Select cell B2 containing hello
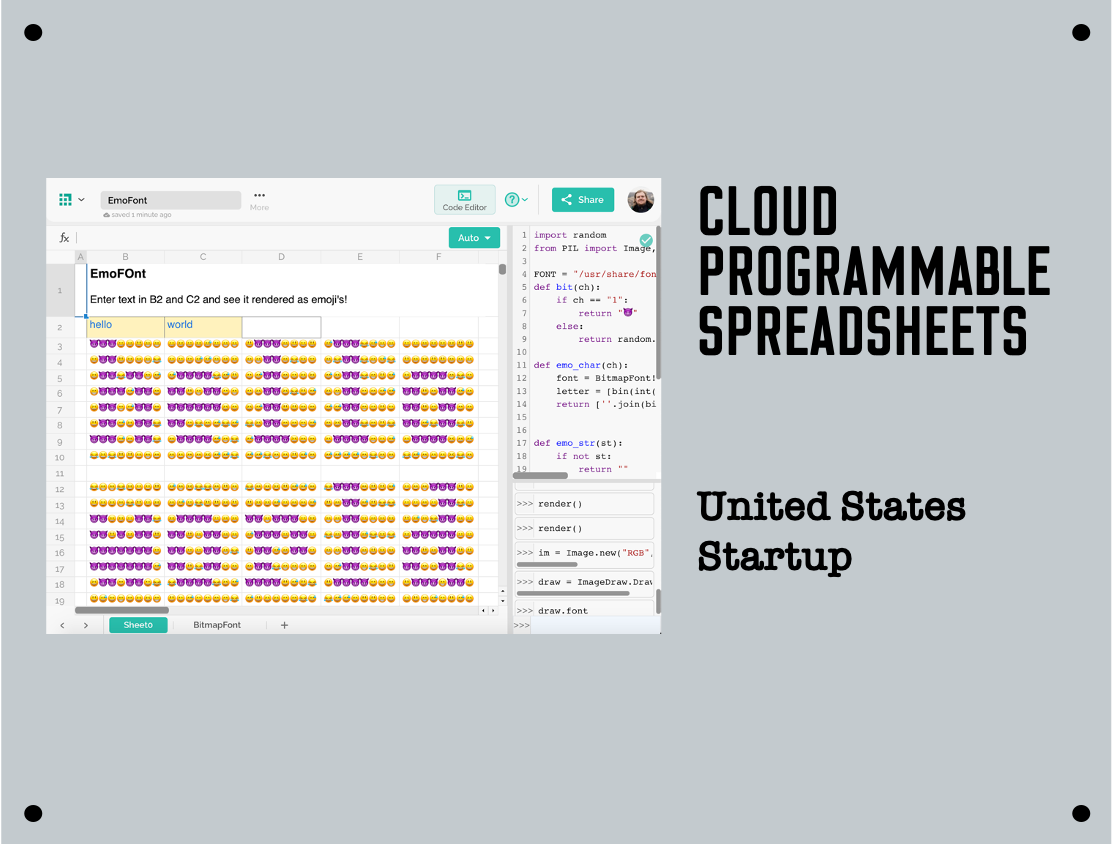 pyautogui.click(x=126, y=326)
